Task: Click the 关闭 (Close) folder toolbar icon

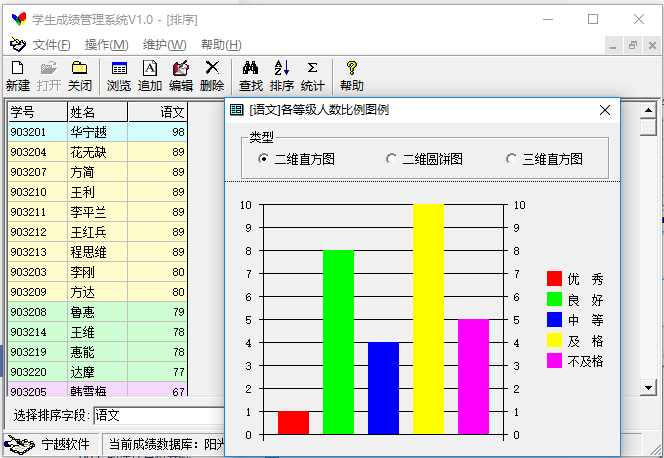Action: [x=79, y=68]
